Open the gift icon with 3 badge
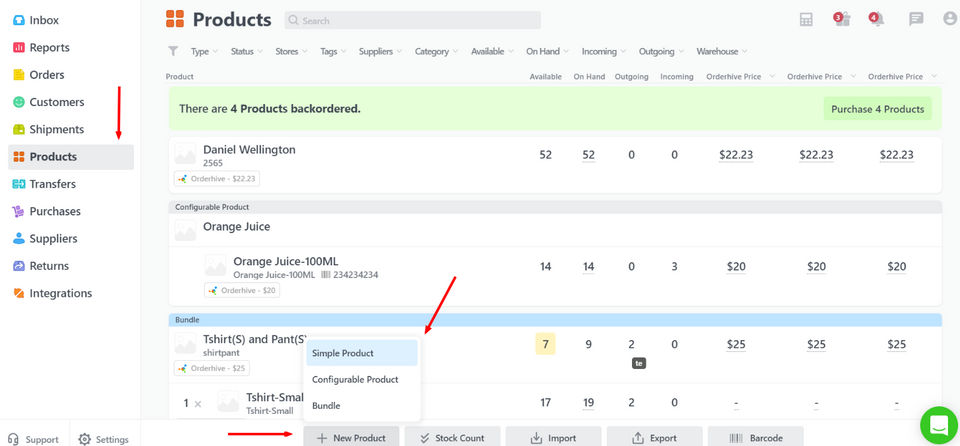This screenshot has height=446, width=960. click(841, 19)
